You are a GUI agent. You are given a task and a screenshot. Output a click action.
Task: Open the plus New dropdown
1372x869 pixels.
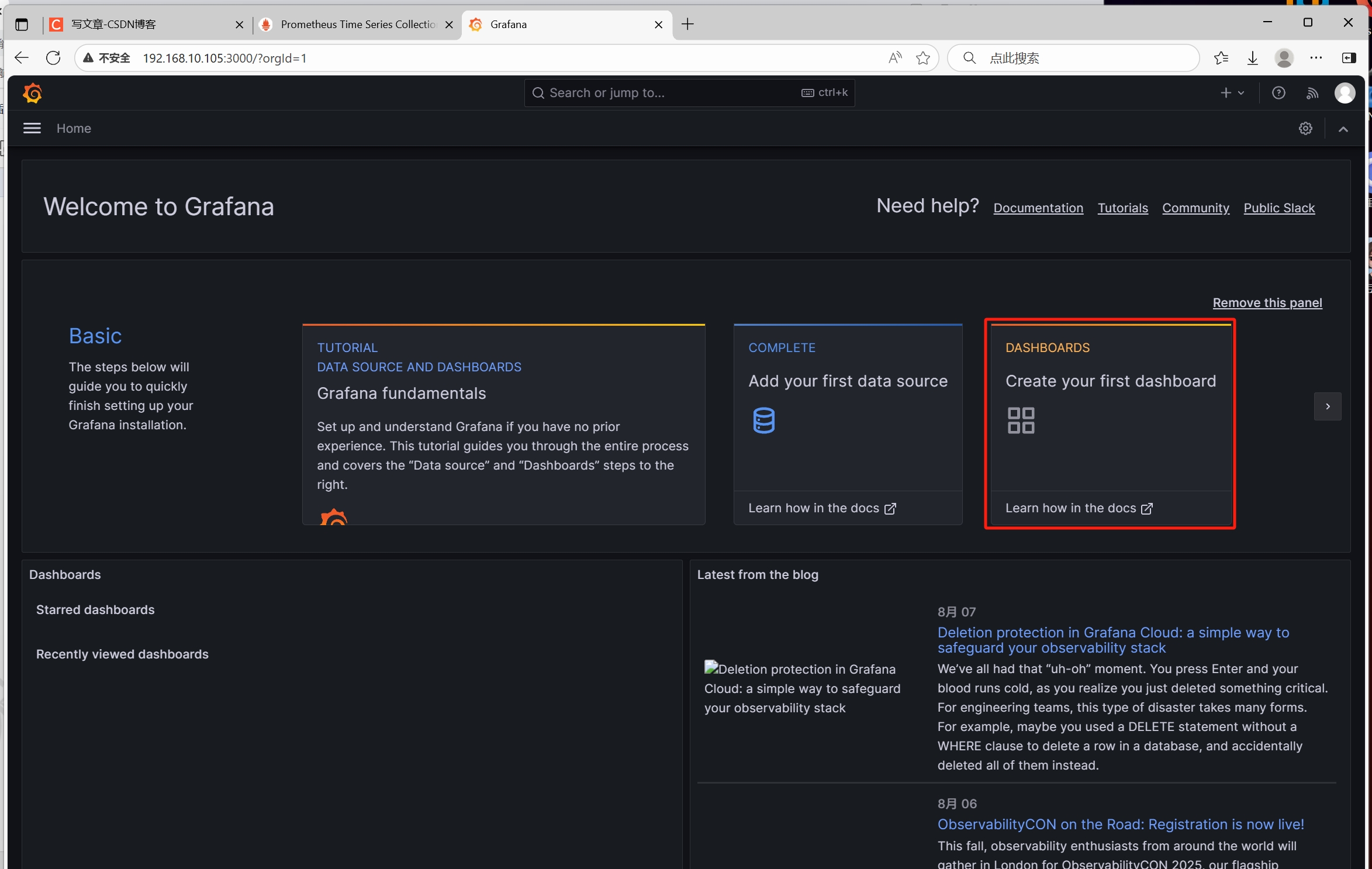tap(1232, 92)
